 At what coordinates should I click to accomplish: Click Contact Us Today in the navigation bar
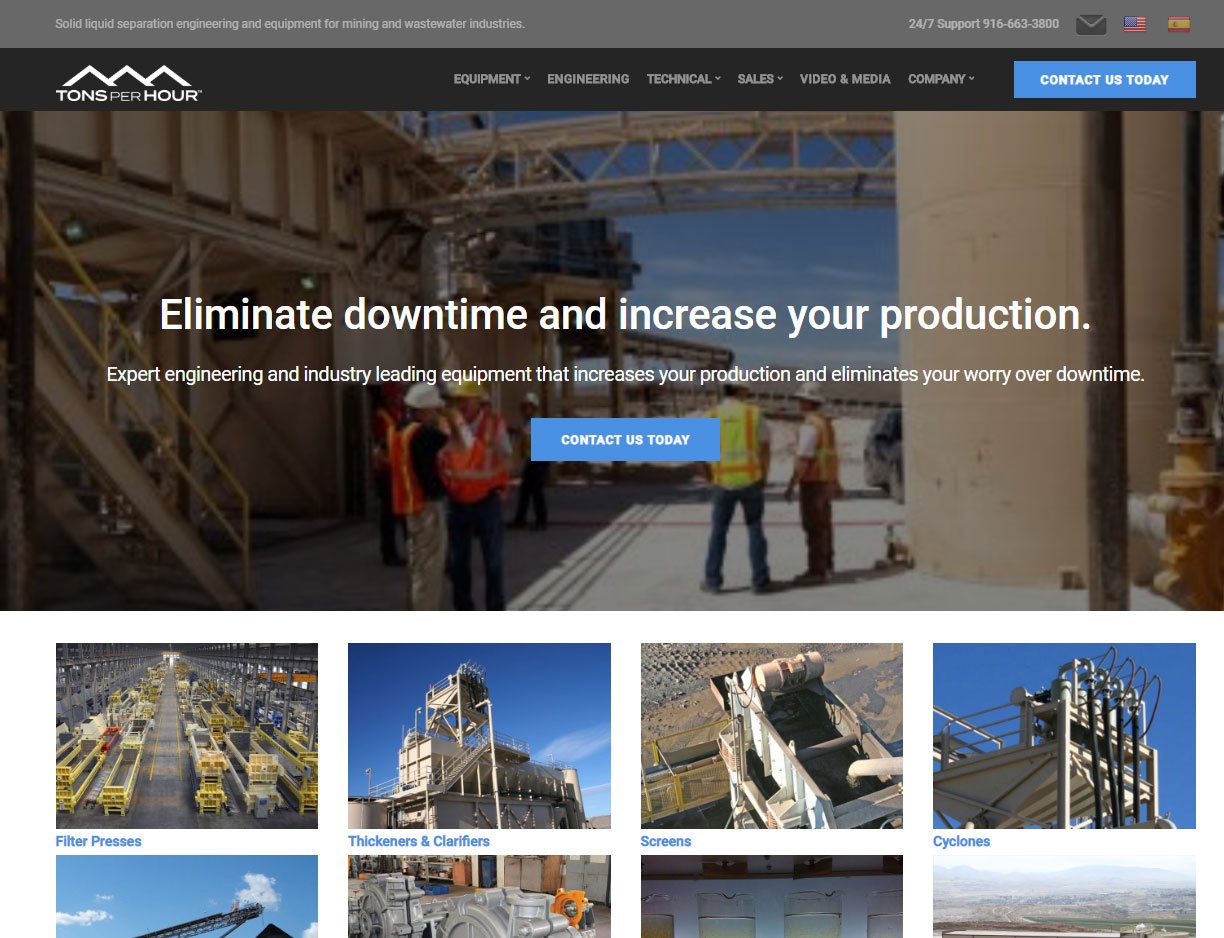1104,80
